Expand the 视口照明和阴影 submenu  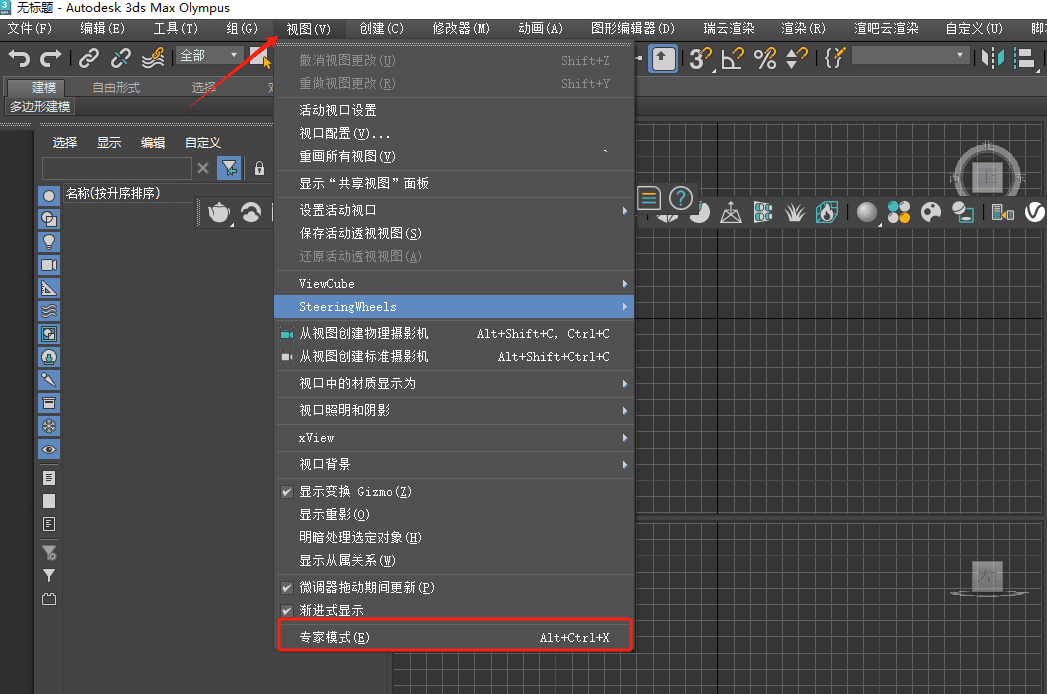click(454, 410)
